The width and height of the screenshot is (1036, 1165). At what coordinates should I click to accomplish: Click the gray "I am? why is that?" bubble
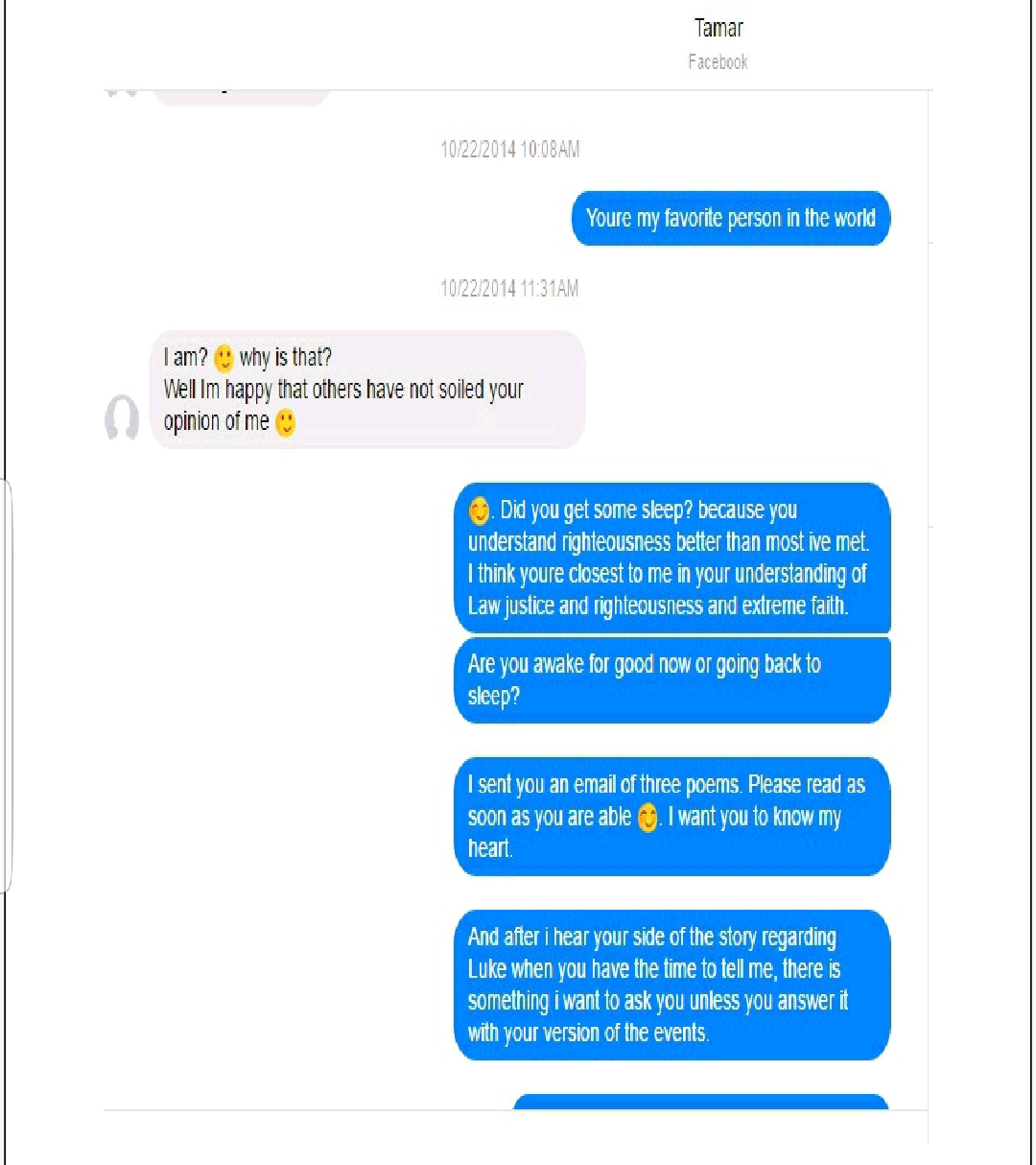point(367,390)
